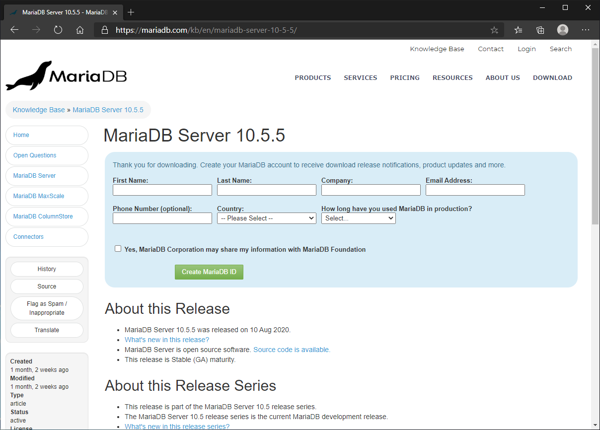The image size is (600, 430).
Task: Open the PRICING menu
Action: pos(405,78)
